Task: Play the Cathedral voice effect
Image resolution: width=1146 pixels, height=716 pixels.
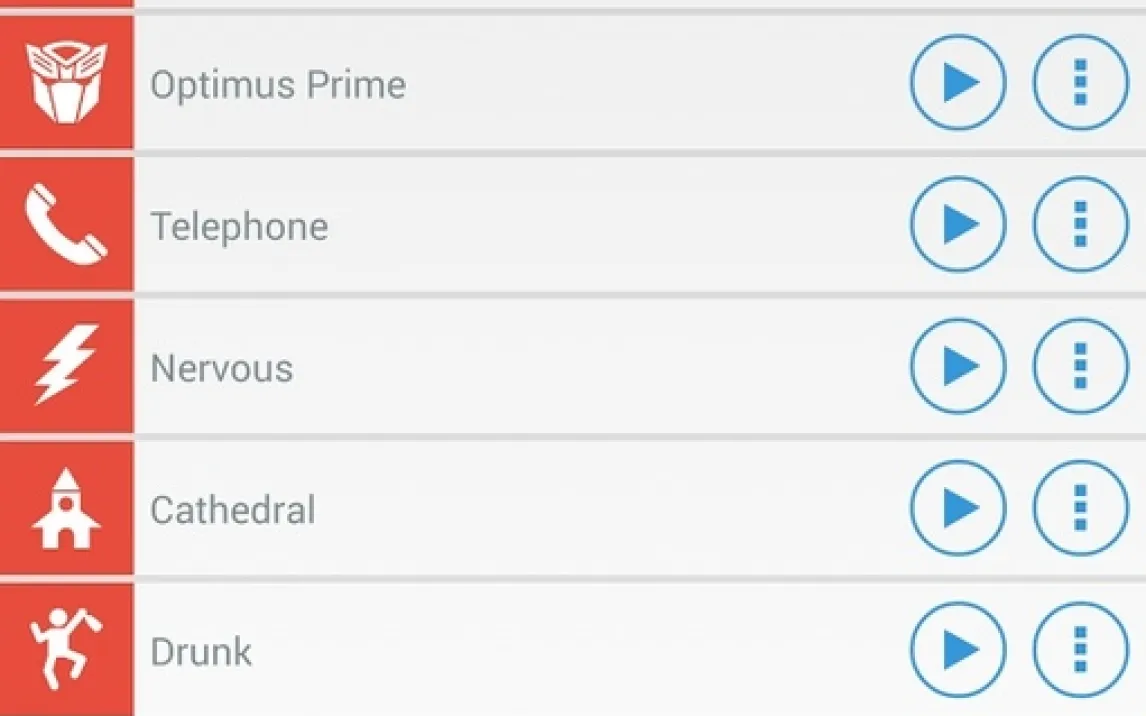Action: tap(958, 509)
